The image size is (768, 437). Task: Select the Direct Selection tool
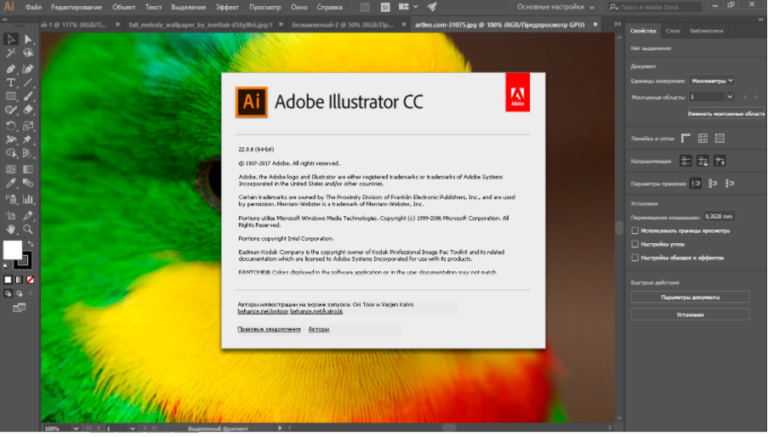[x=28, y=39]
